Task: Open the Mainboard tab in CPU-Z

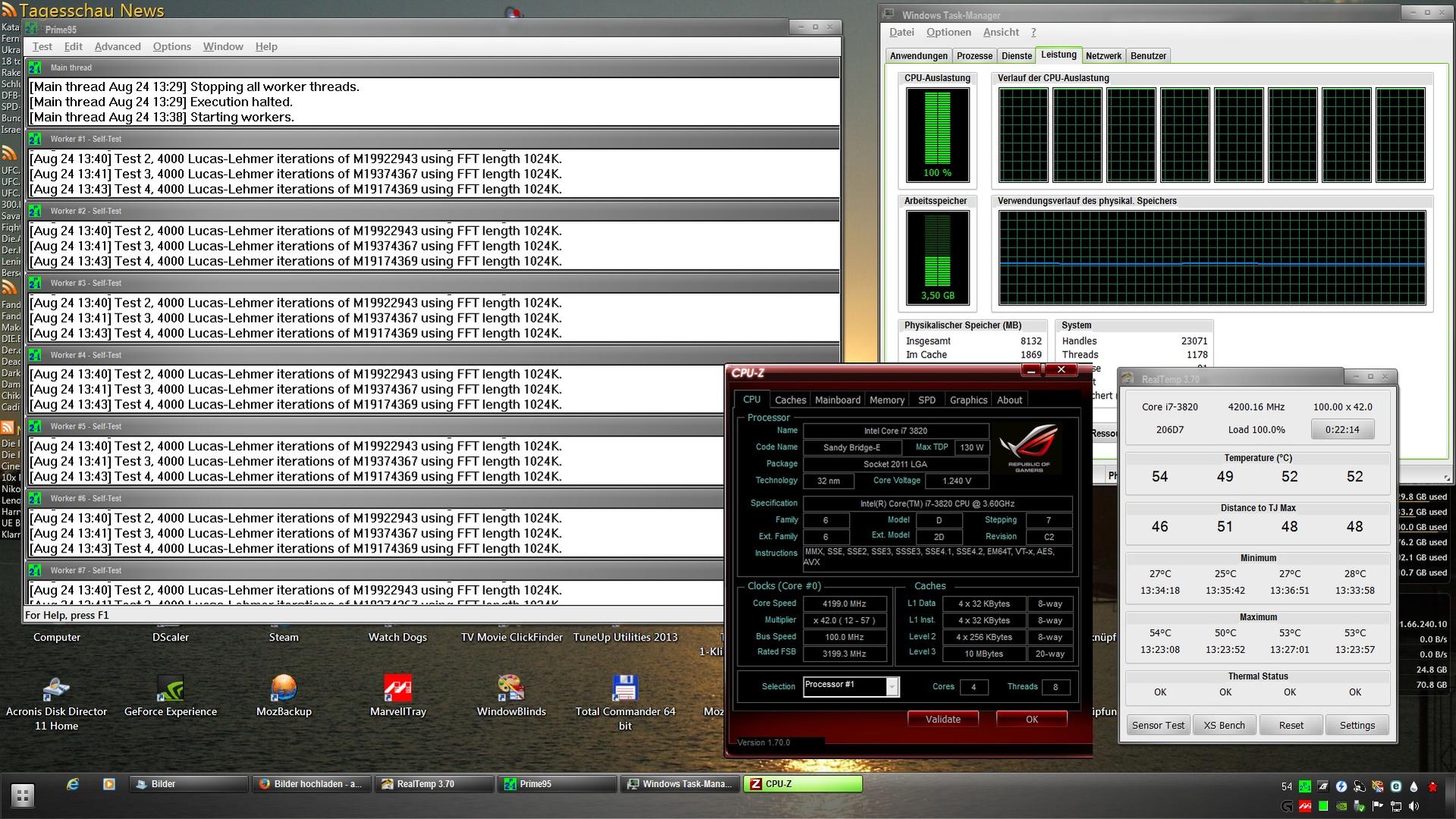Action: pos(838,400)
